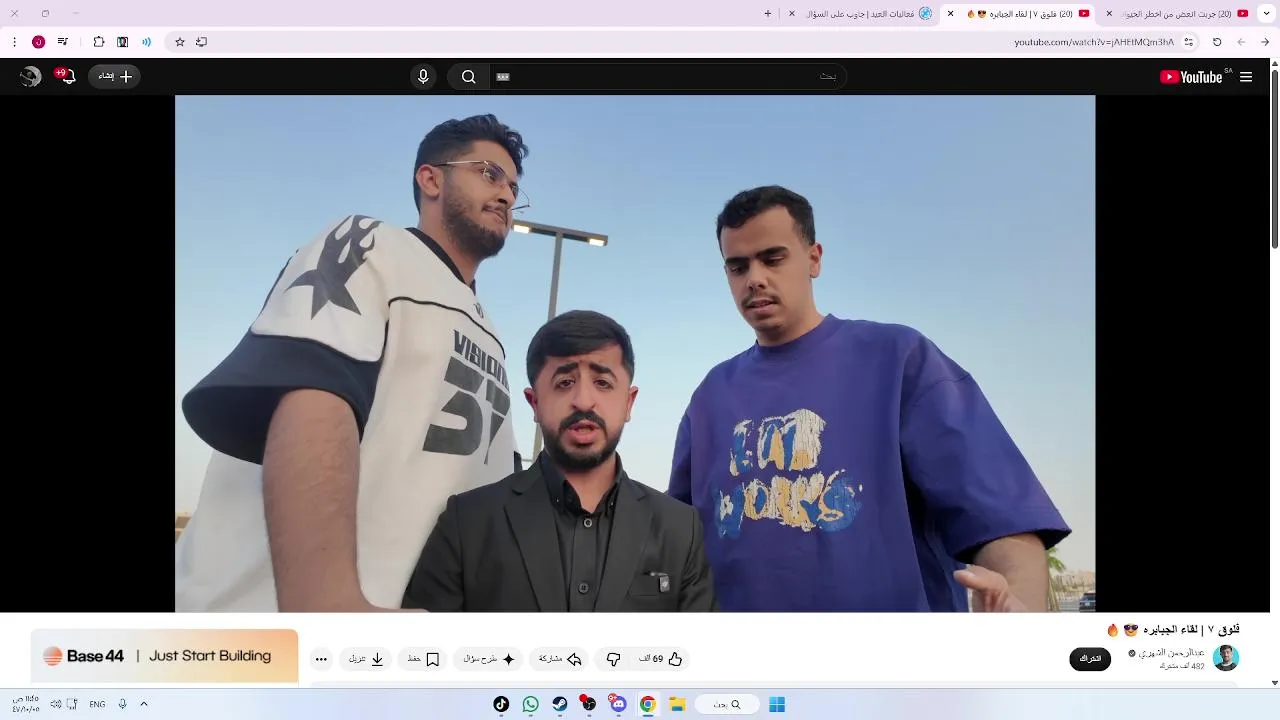Open WhatsApp from the taskbar
The image size is (1280, 720).
[530, 704]
